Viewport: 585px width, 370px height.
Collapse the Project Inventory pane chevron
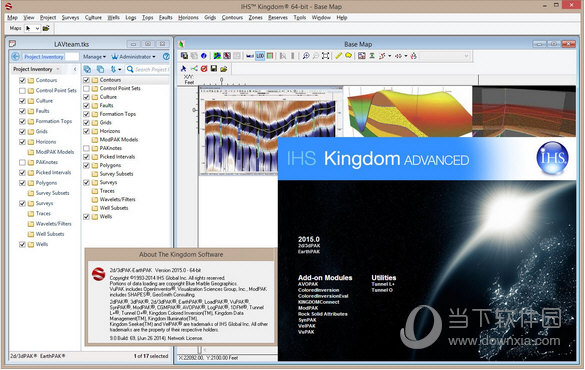click(75, 69)
